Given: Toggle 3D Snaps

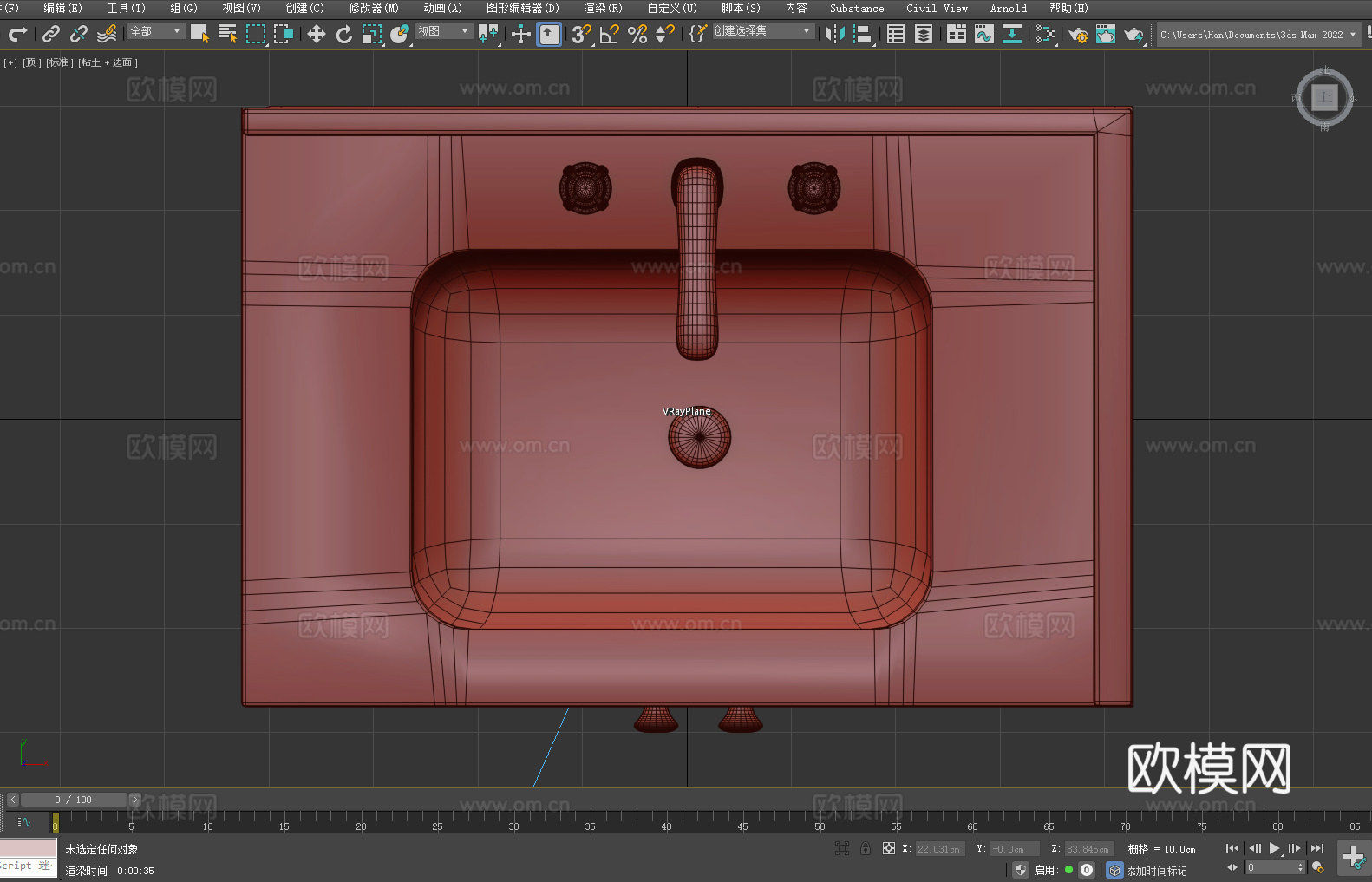Looking at the screenshot, I should [x=581, y=34].
